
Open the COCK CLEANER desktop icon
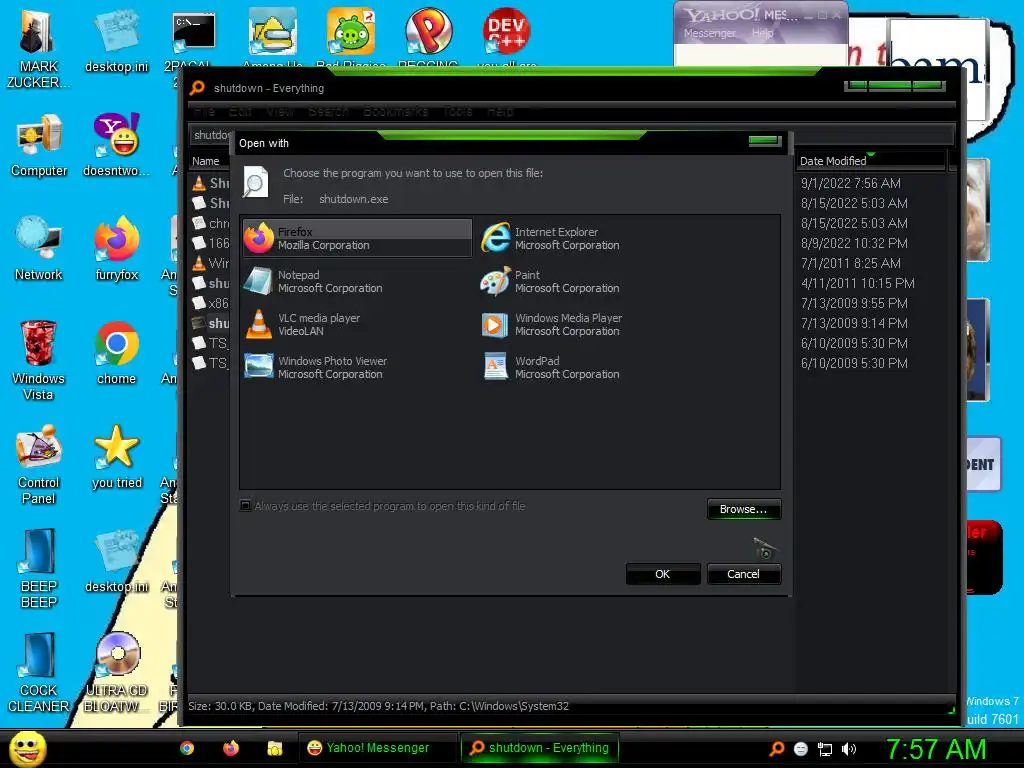[x=39, y=673]
